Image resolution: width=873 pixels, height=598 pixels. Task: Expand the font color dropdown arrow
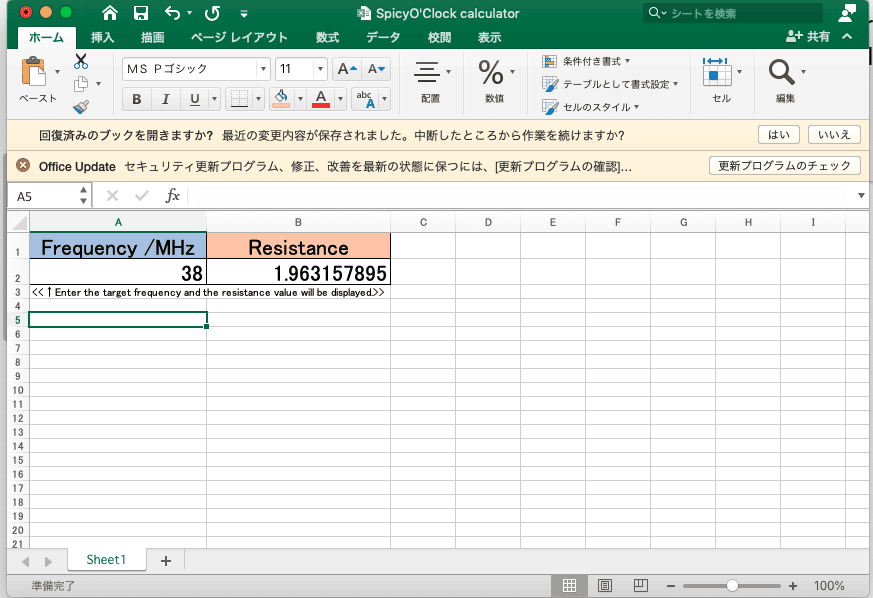(340, 99)
